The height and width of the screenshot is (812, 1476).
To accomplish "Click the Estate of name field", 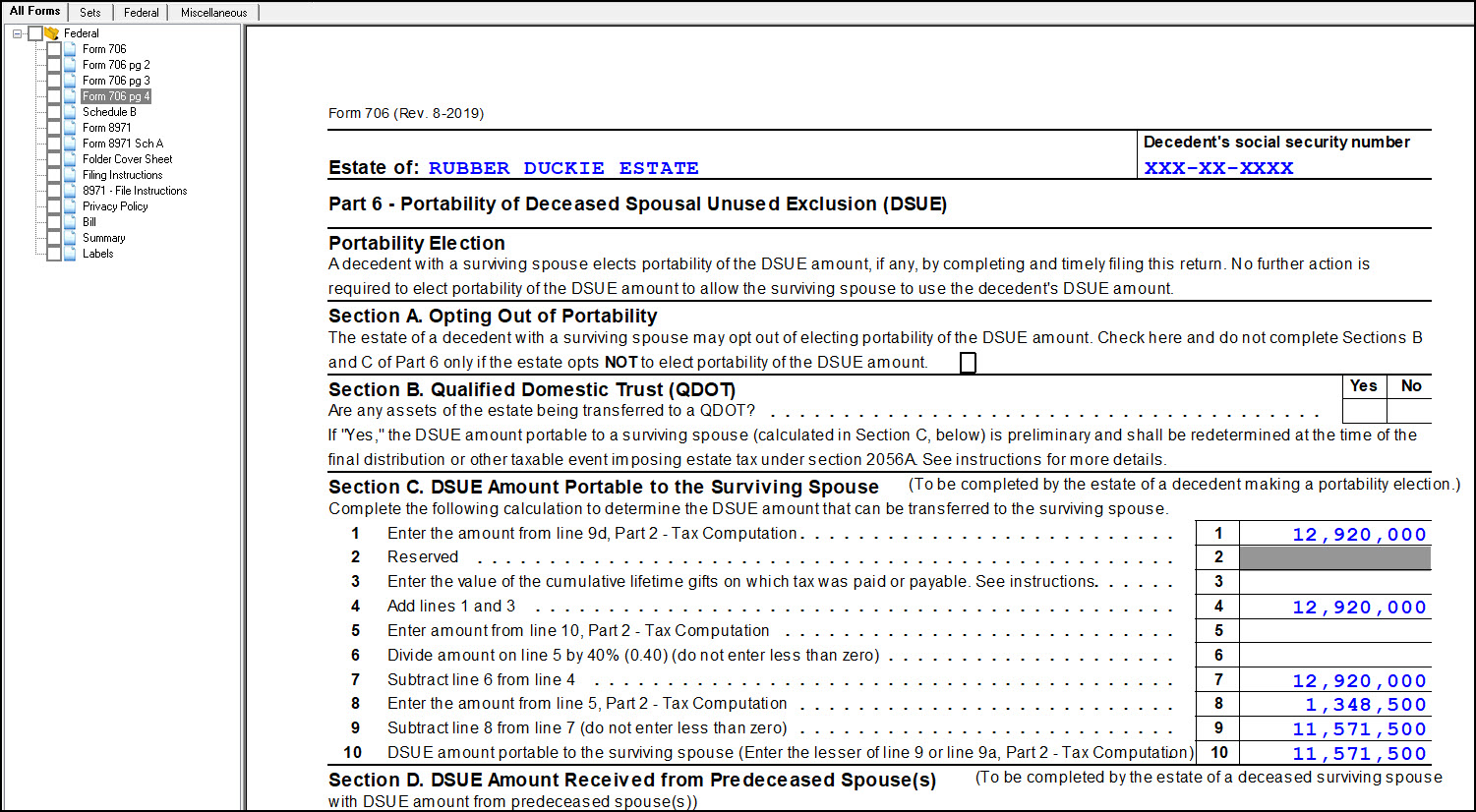I will pyautogui.click(x=563, y=168).
